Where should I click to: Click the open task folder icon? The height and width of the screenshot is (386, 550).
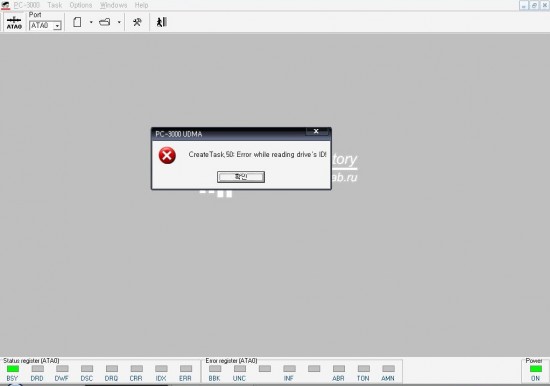pos(105,22)
